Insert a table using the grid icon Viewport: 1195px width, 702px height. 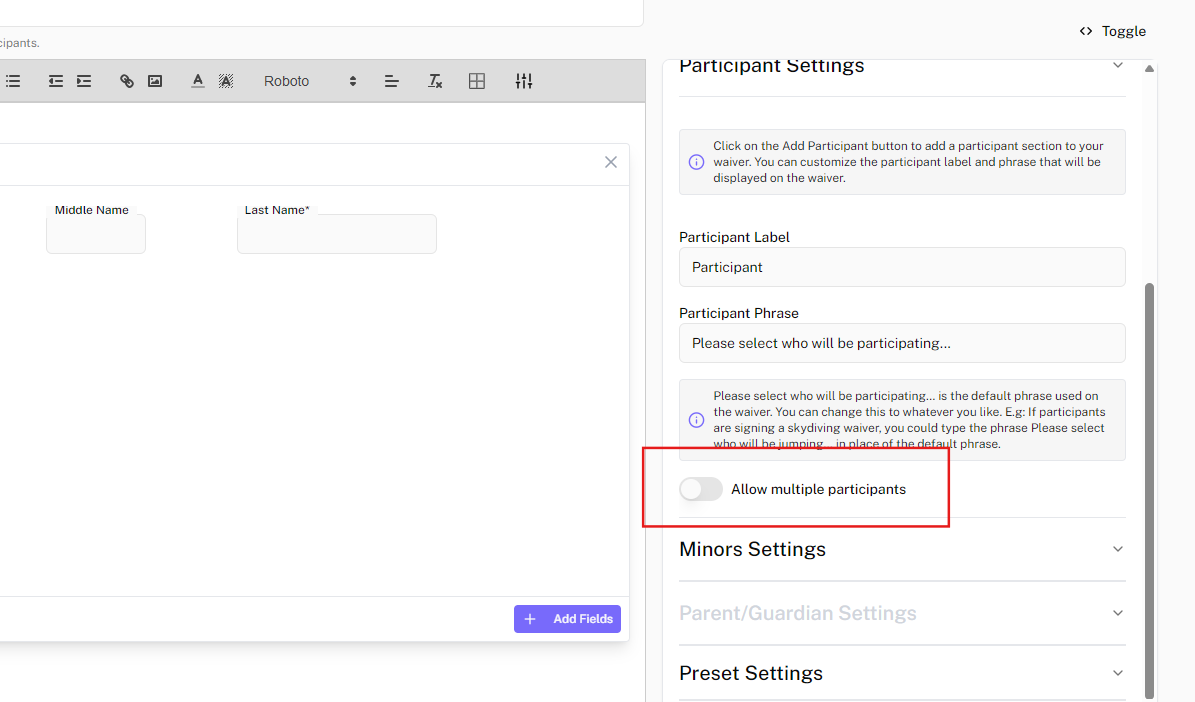477,81
